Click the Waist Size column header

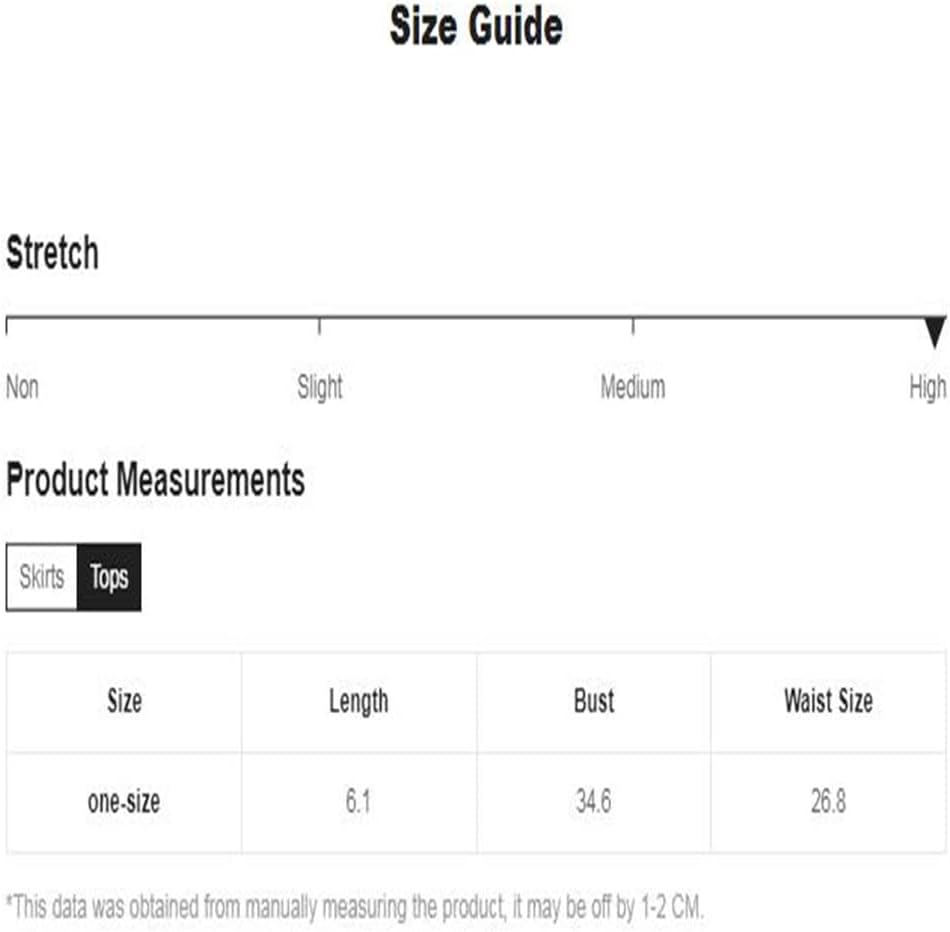click(828, 701)
